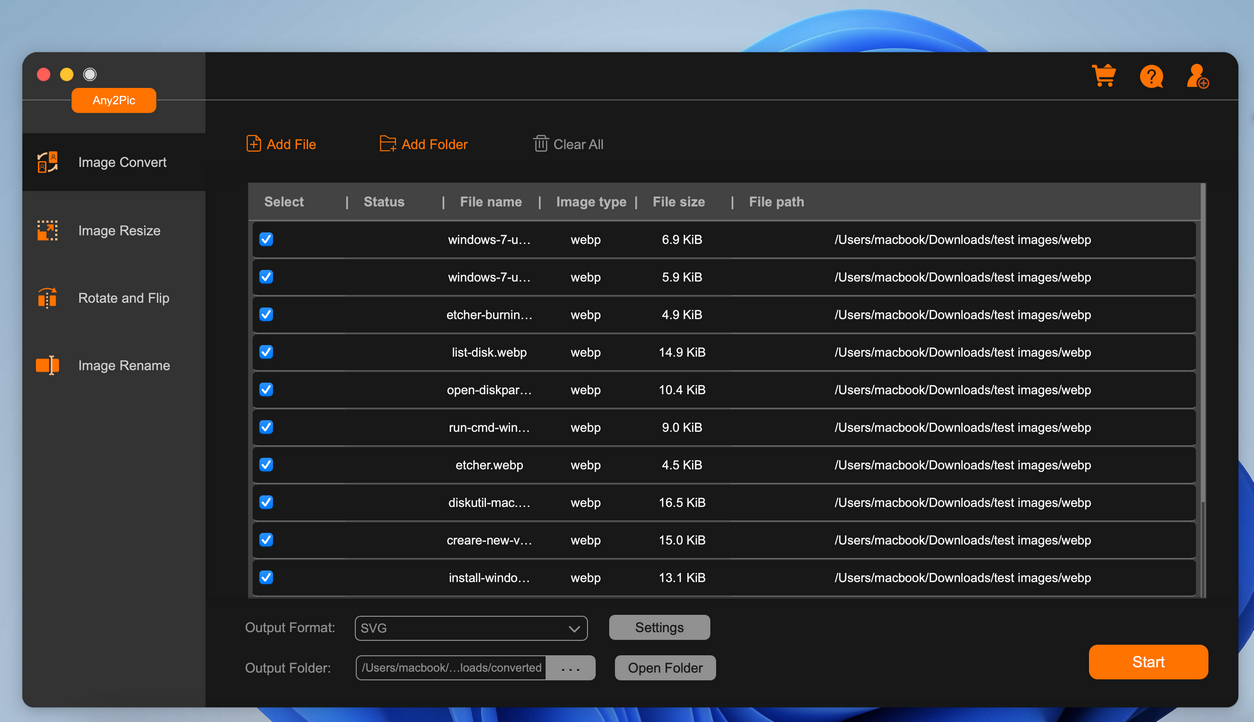Click the Add Folder icon
Screen dimensions: 1254x722
coord(388,144)
